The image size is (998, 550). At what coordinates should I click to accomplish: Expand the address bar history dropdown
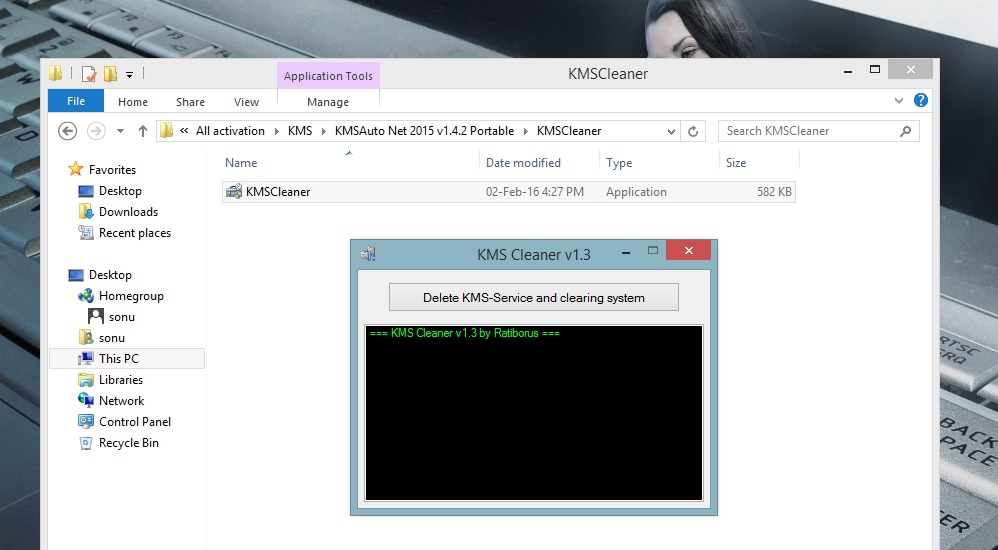[x=671, y=131]
